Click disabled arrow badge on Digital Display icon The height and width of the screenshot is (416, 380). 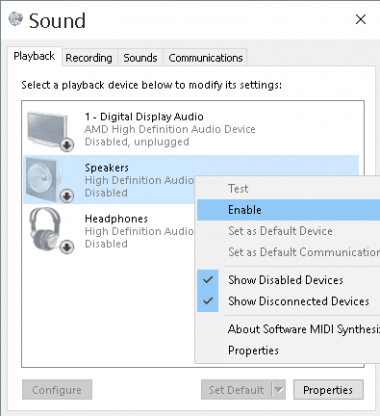(x=67, y=145)
